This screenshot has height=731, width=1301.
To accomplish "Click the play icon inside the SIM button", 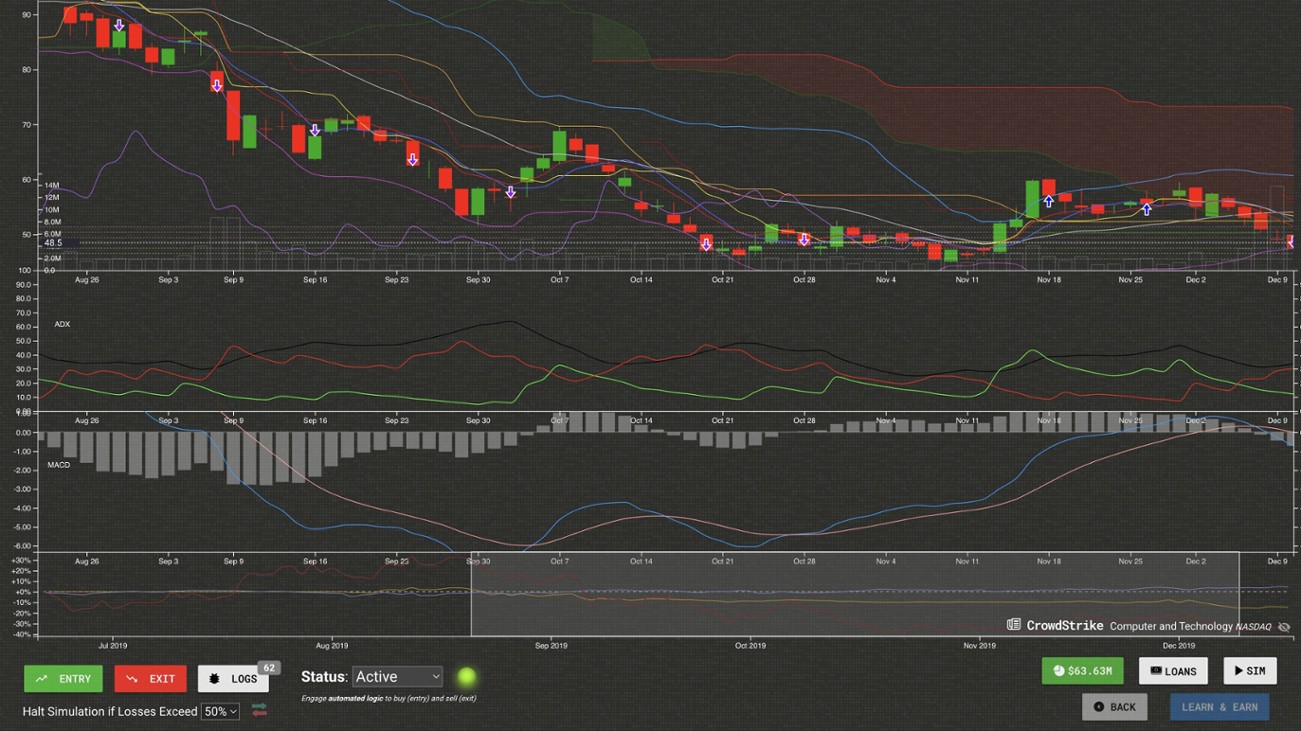I will point(1236,671).
